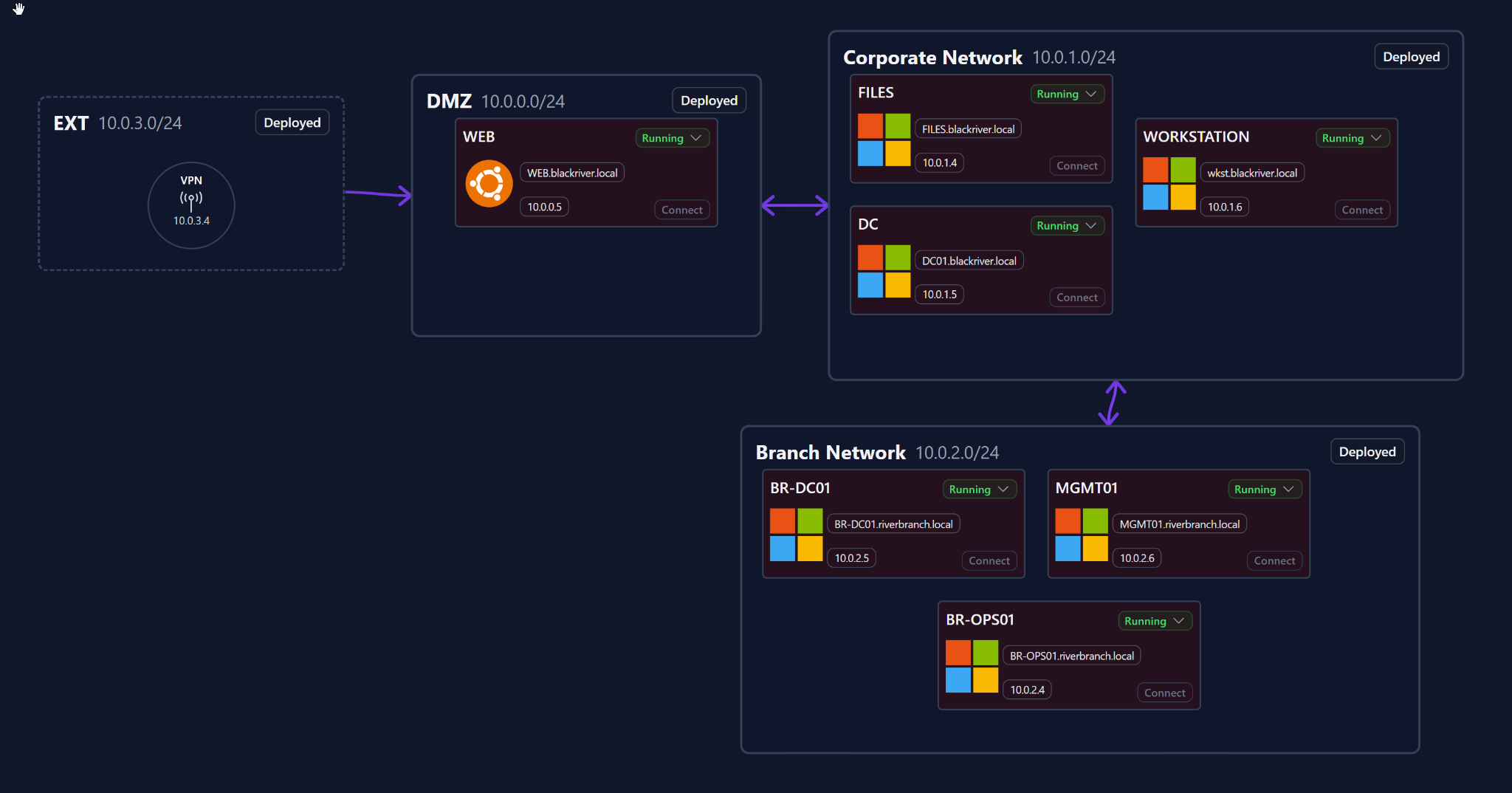Click the Windows logo on FILES machine
The width and height of the screenshot is (1512, 793).
tap(884, 140)
